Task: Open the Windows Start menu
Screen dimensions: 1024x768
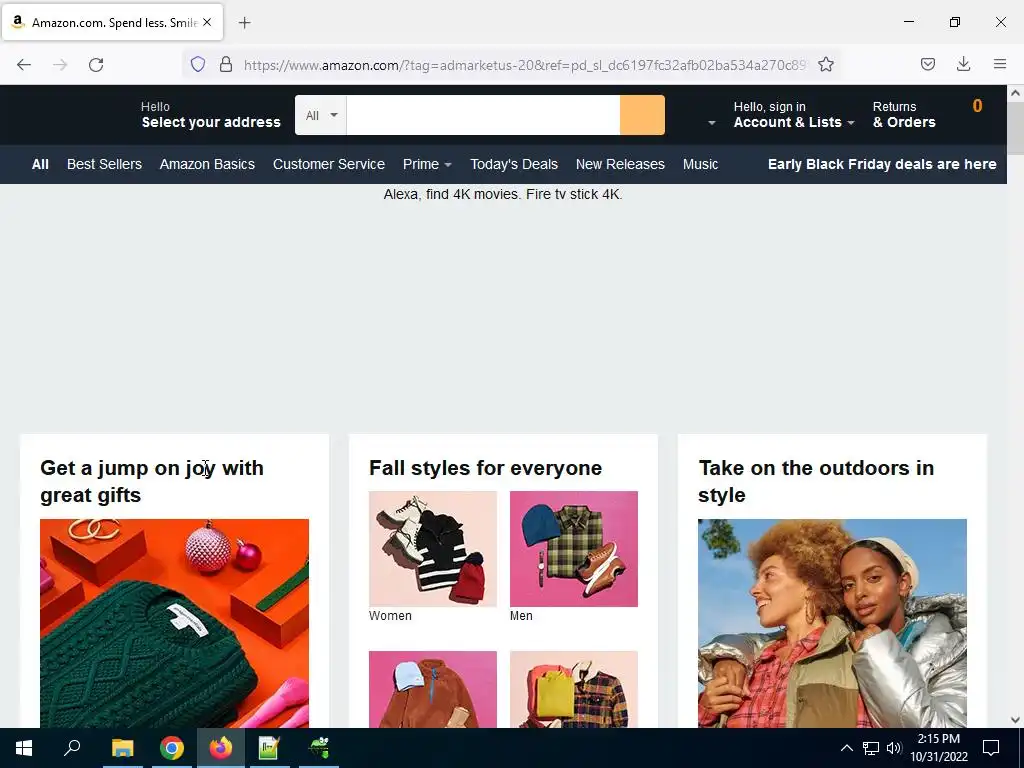Action: [x=24, y=748]
